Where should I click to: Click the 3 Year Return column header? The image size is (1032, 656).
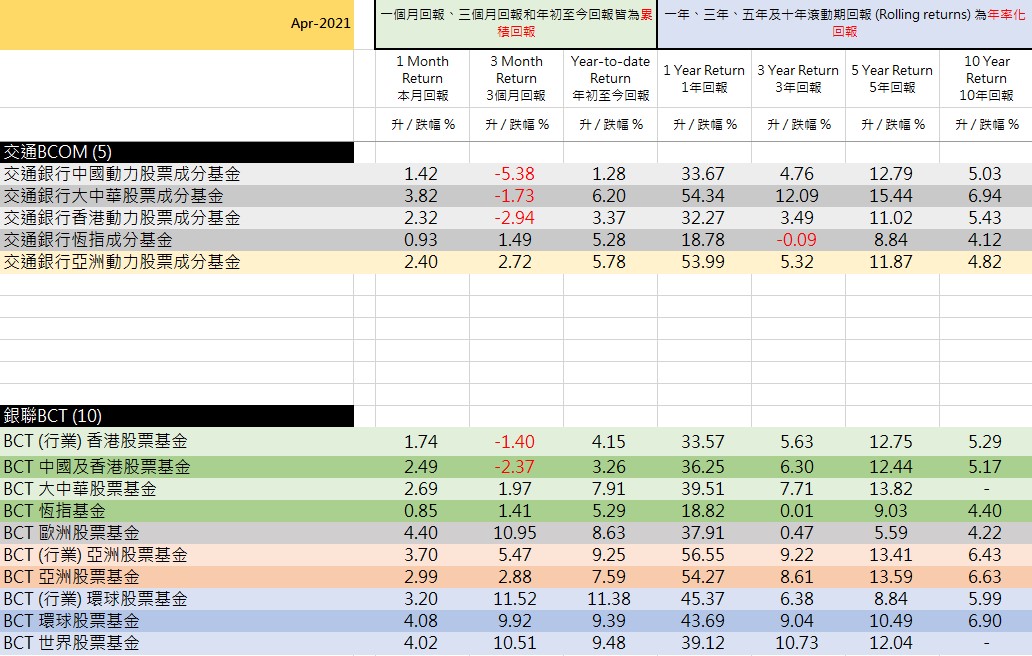point(798,78)
